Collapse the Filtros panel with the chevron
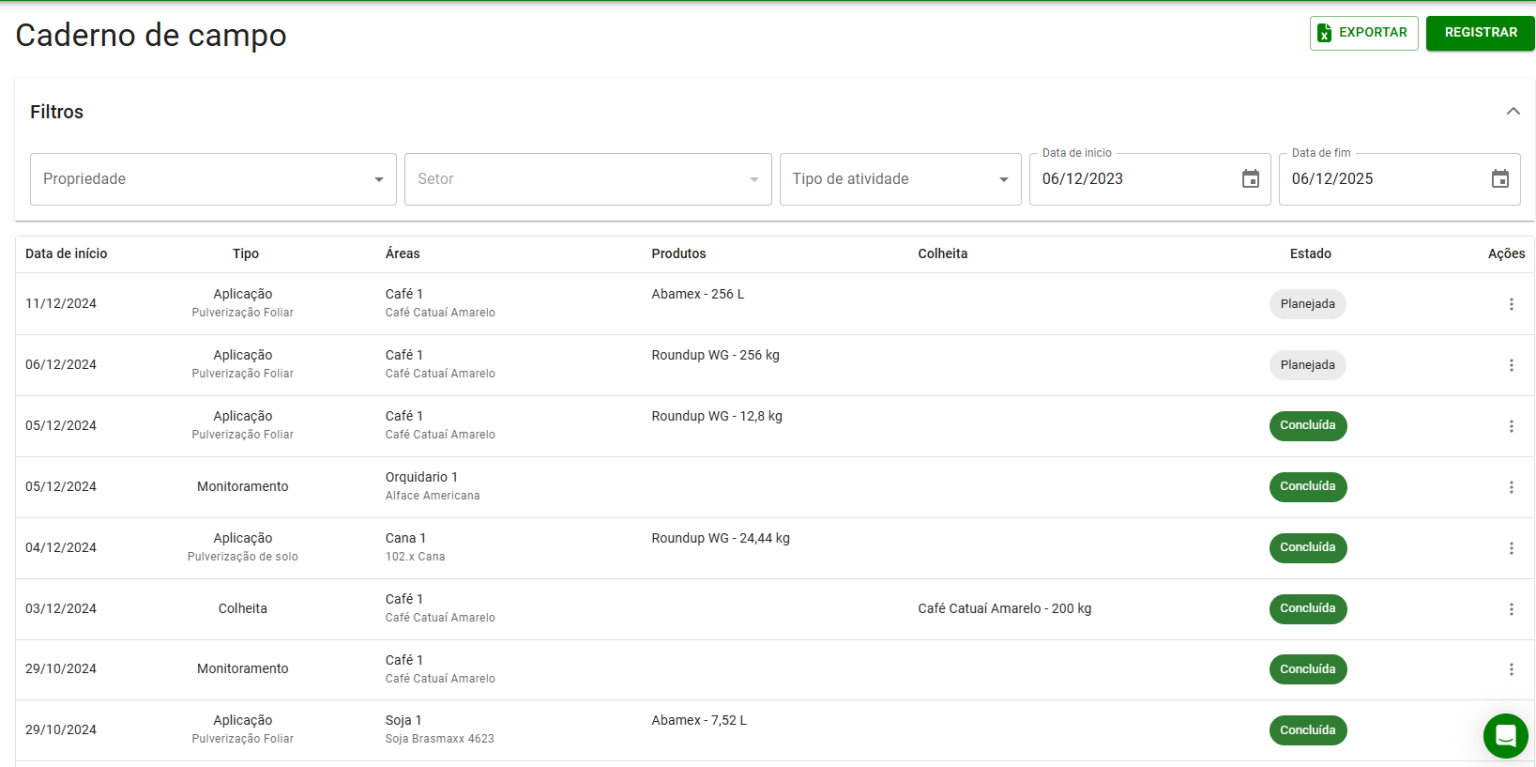The width and height of the screenshot is (1536, 767). [1513, 112]
